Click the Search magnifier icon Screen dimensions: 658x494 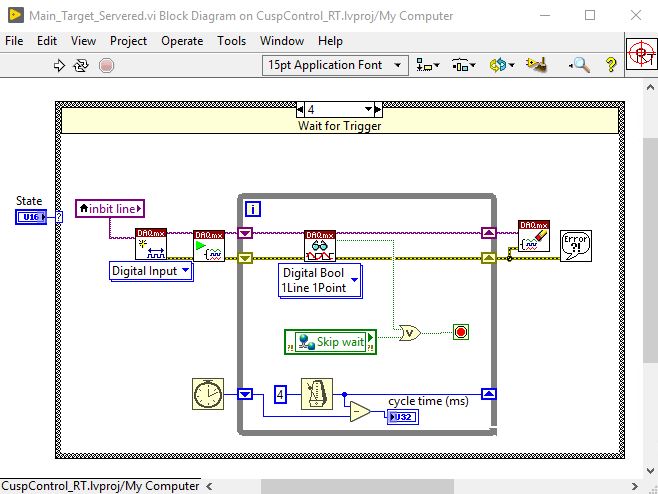580,65
